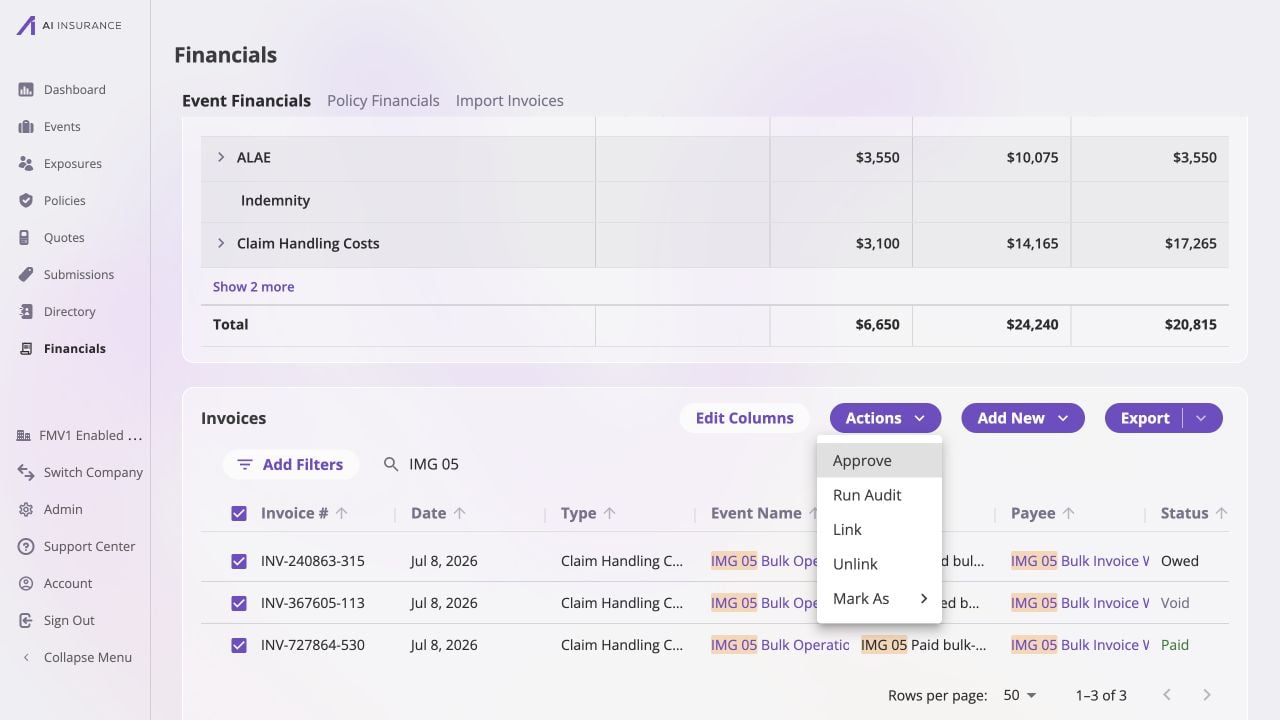Click the Add Filters lines icon

click(245, 465)
